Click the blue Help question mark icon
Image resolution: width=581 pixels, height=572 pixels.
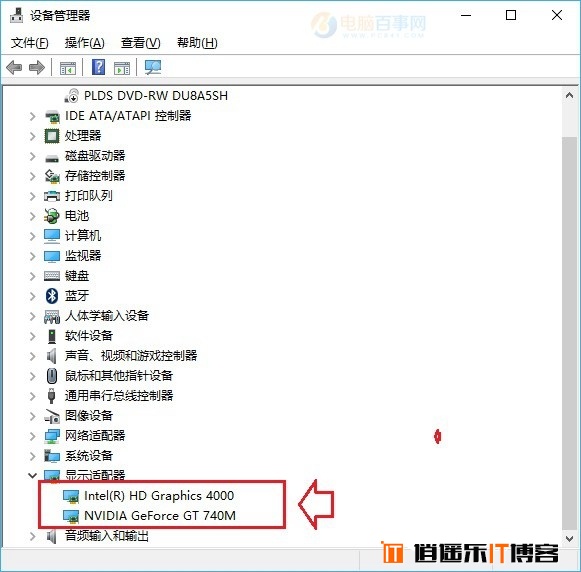[x=98, y=67]
